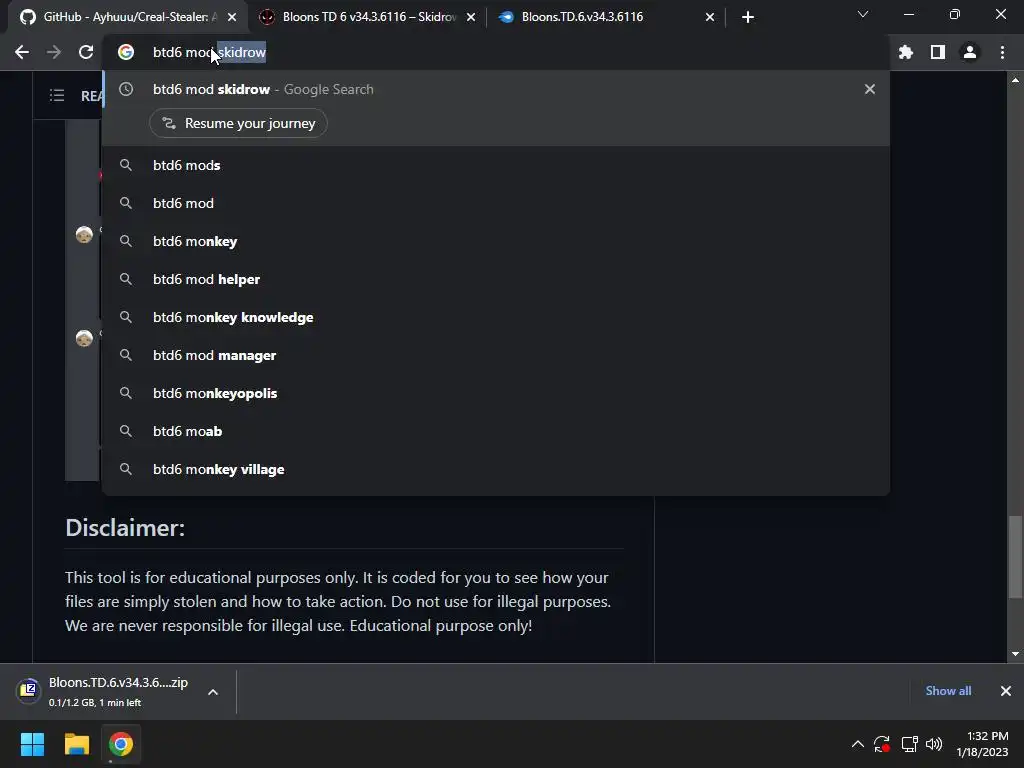Reload the current page
1024x768 pixels.
point(86,52)
